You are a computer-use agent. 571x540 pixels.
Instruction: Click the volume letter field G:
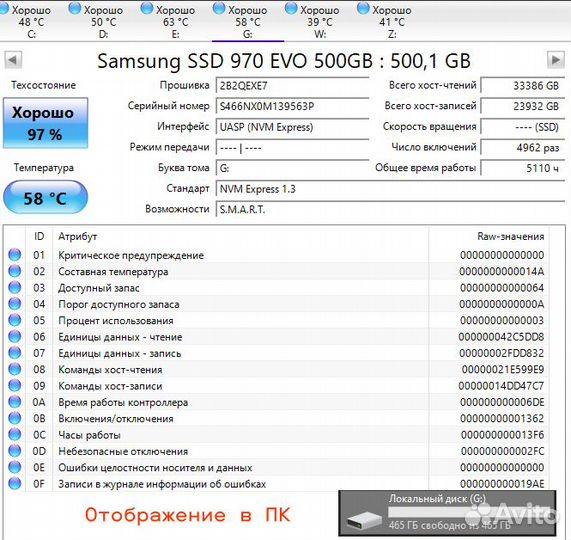pos(292,168)
